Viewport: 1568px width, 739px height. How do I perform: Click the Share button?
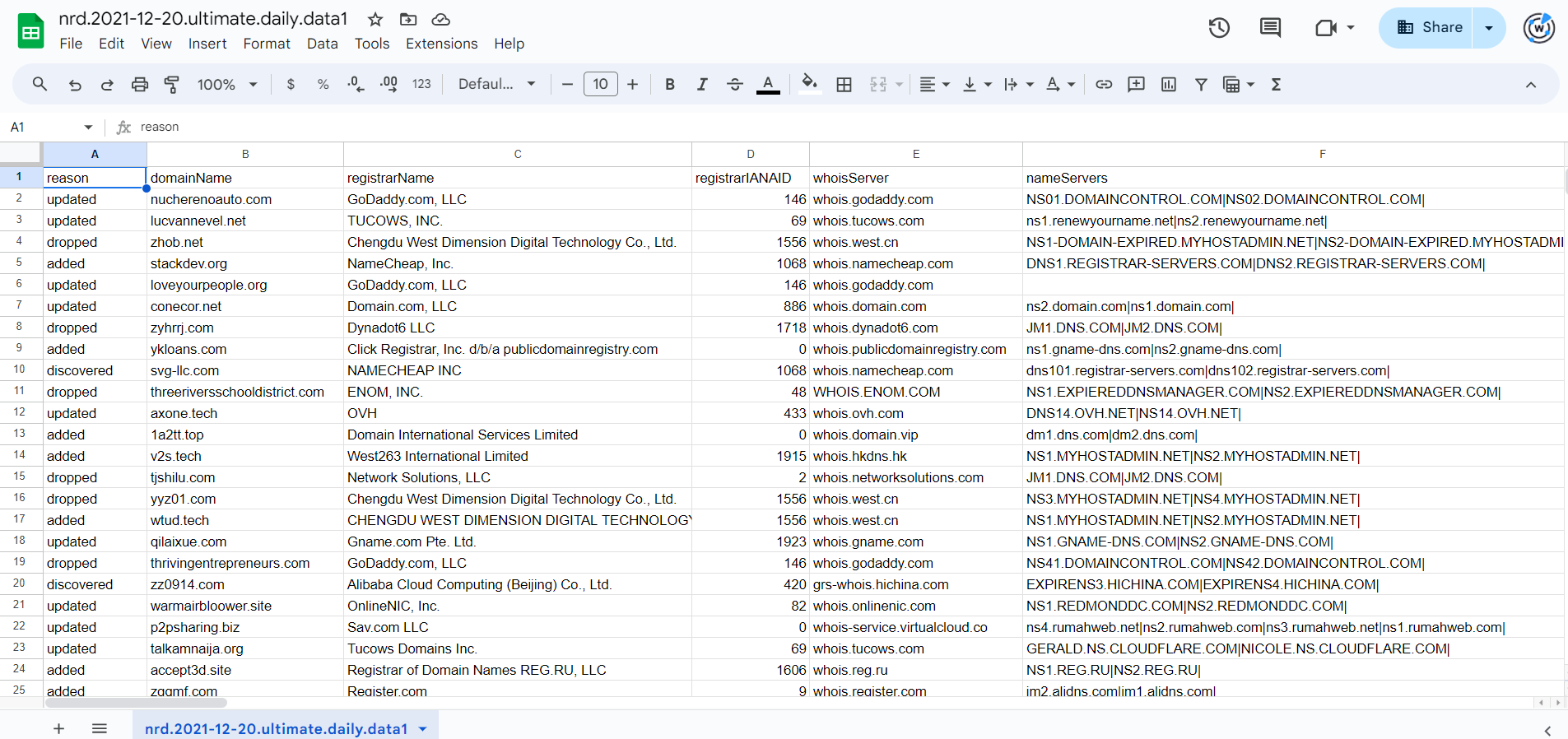coord(1430,28)
